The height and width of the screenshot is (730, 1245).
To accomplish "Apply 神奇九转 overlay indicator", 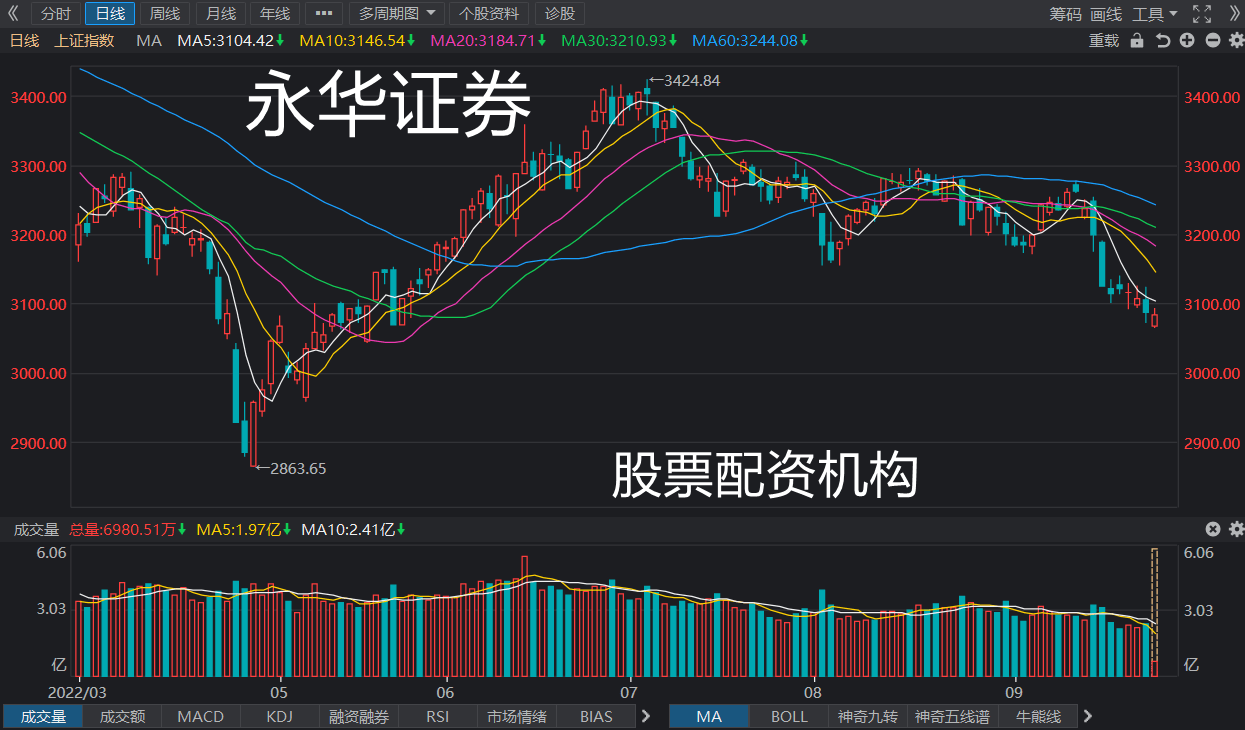I will point(868,716).
